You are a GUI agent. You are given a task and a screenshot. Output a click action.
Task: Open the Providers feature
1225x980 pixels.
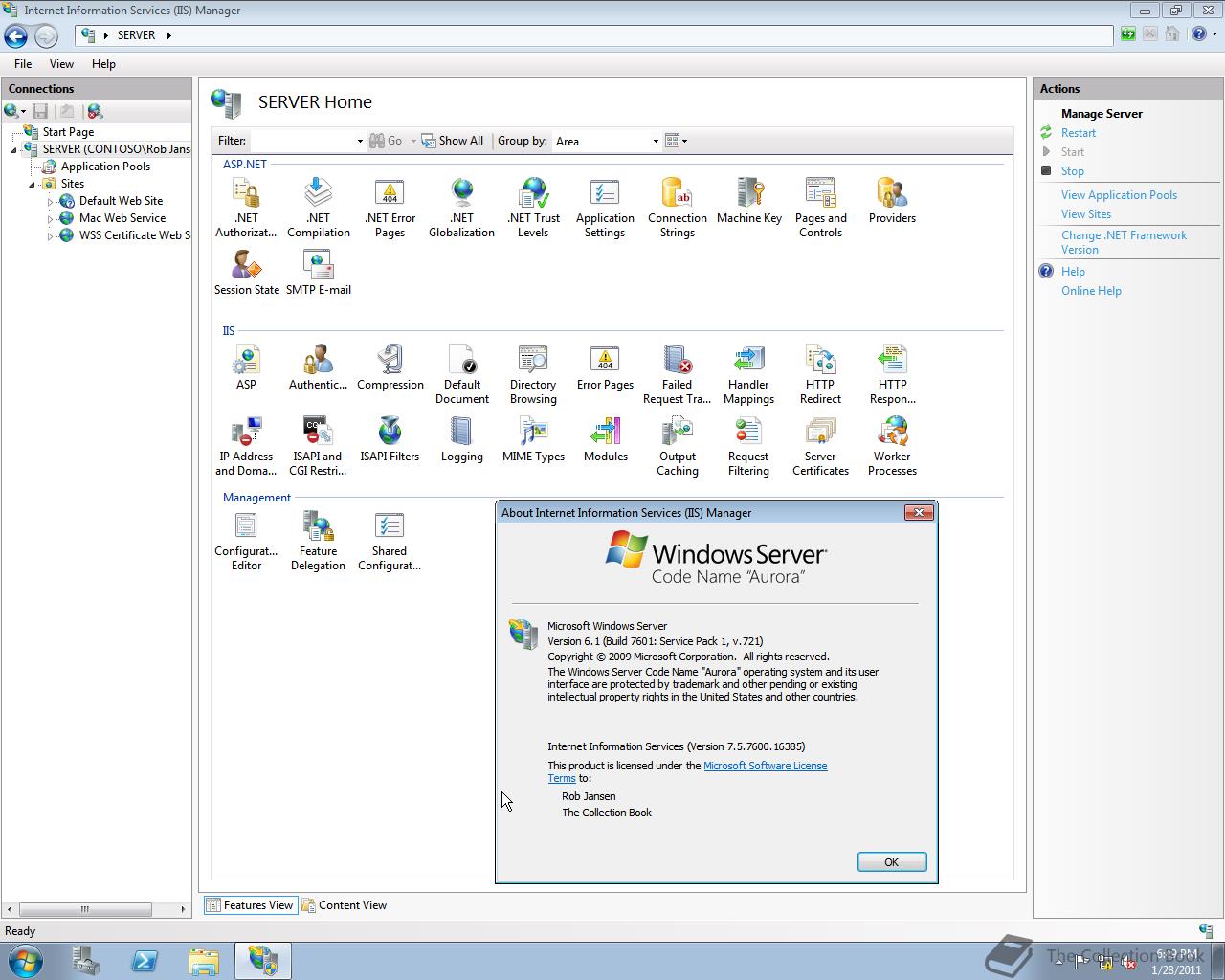coord(892,201)
